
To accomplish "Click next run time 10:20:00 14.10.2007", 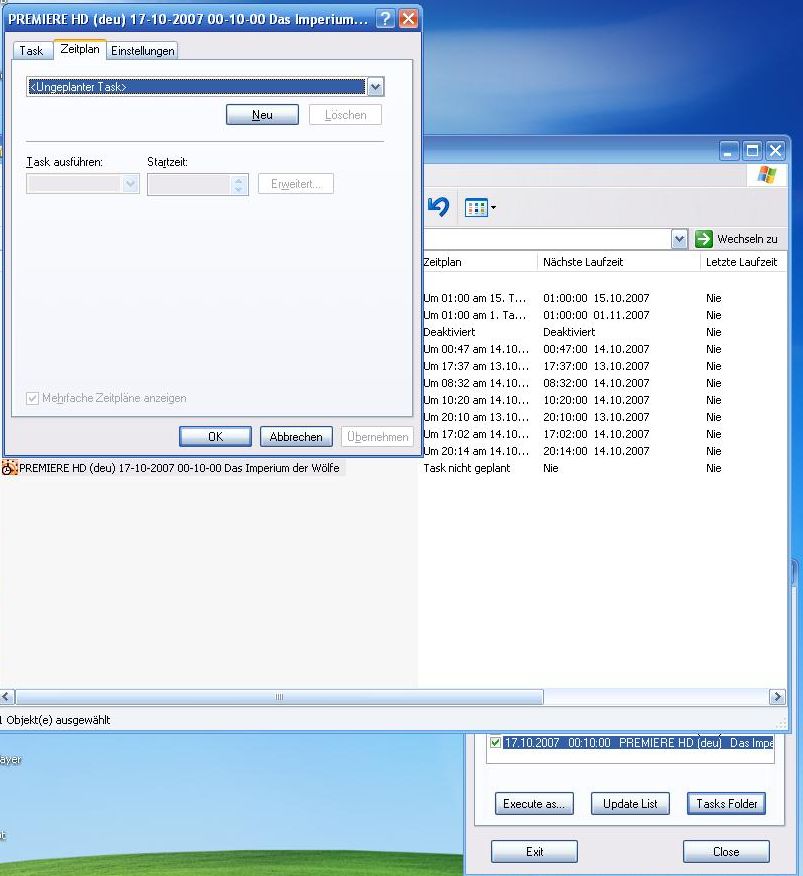I will coord(596,400).
